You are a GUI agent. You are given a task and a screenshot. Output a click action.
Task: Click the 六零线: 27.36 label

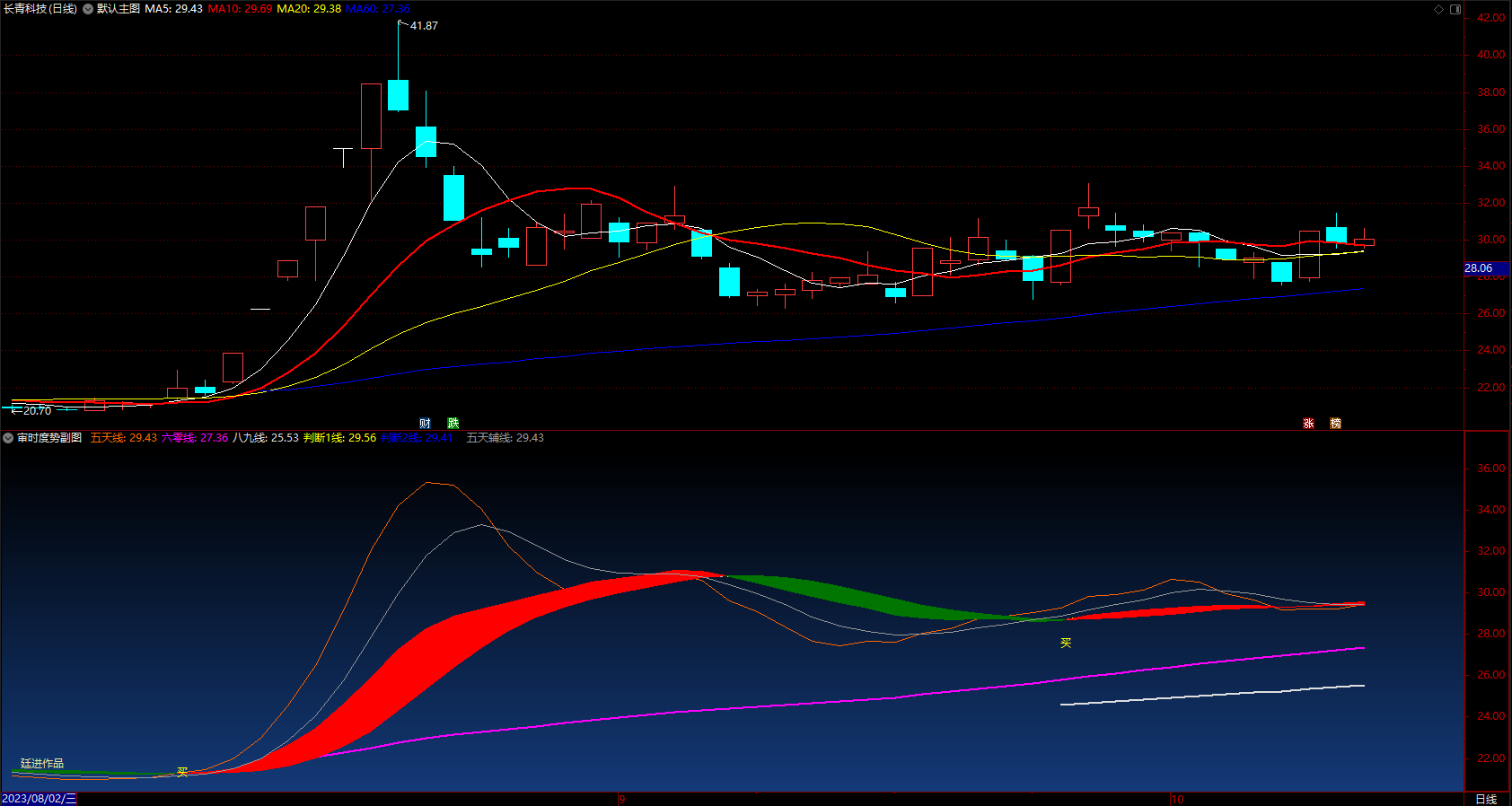[x=195, y=438]
